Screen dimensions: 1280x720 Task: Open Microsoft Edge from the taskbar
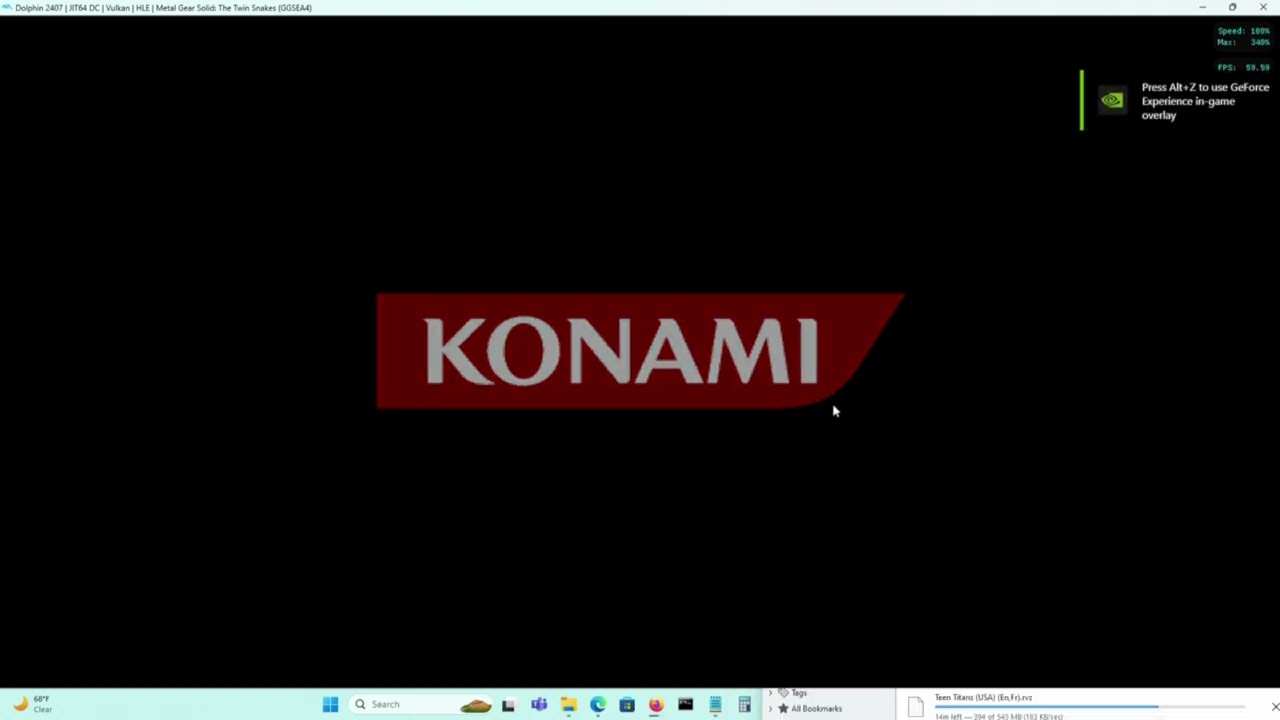coord(598,705)
